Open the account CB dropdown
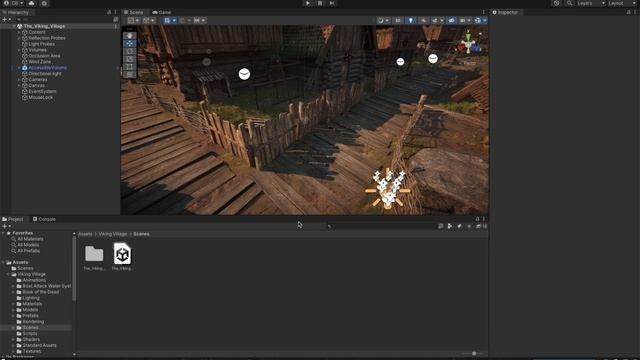 point(13,3)
